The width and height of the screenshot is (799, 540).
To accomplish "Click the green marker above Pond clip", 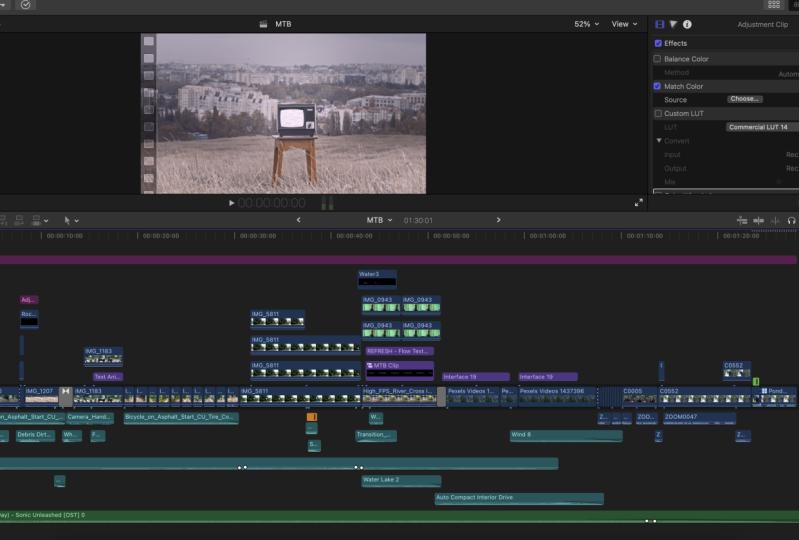I will [756, 381].
